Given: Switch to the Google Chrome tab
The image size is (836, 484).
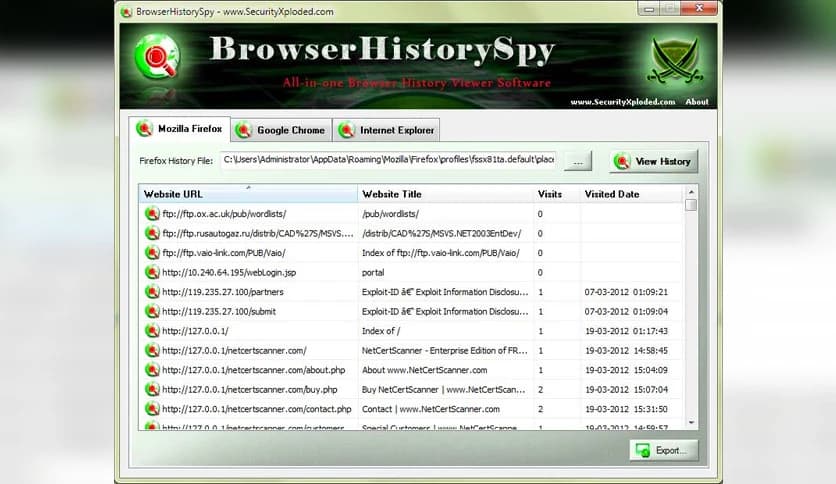Looking at the screenshot, I should point(282,130).
